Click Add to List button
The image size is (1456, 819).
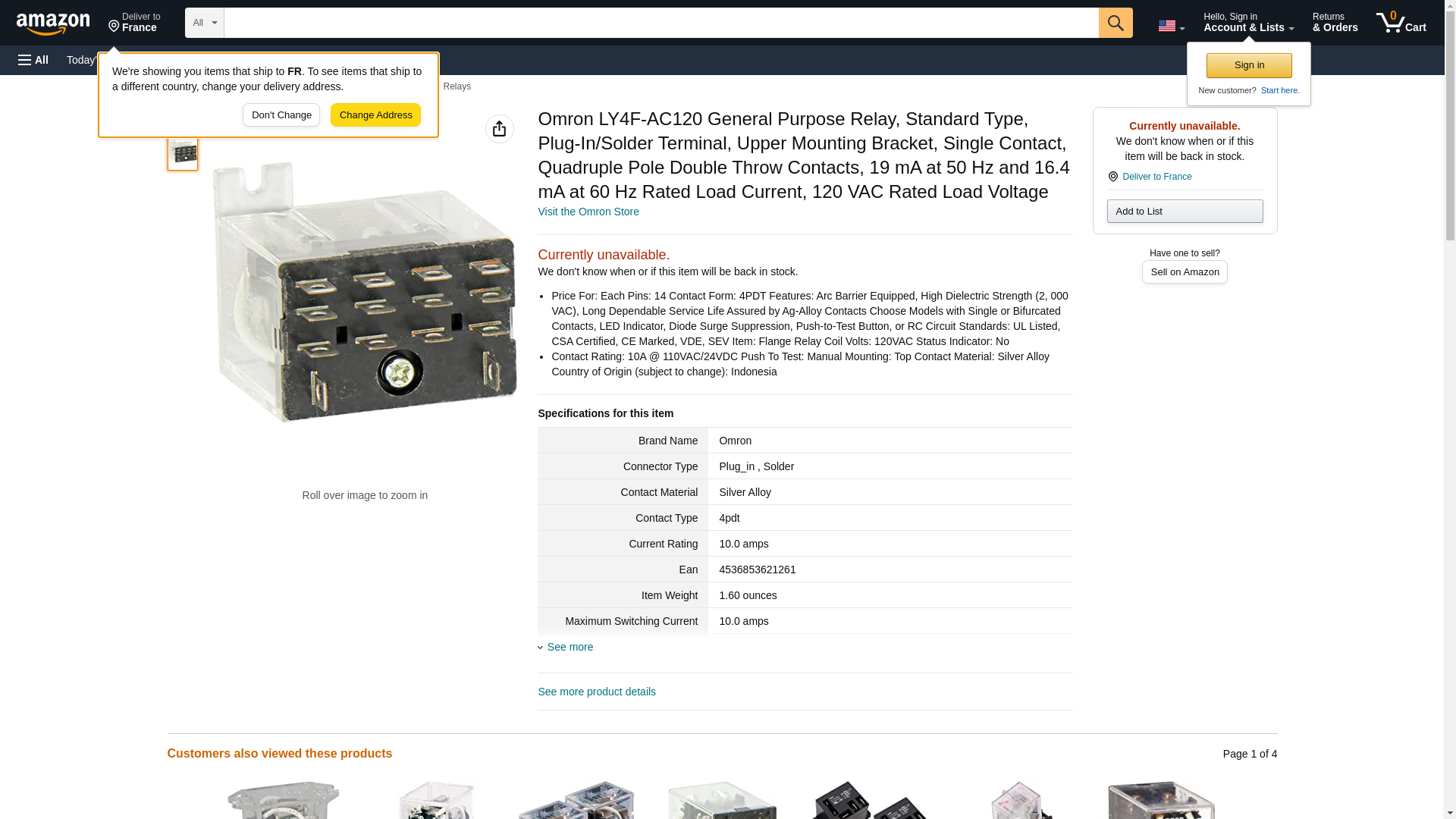[x=1185, y=211]
